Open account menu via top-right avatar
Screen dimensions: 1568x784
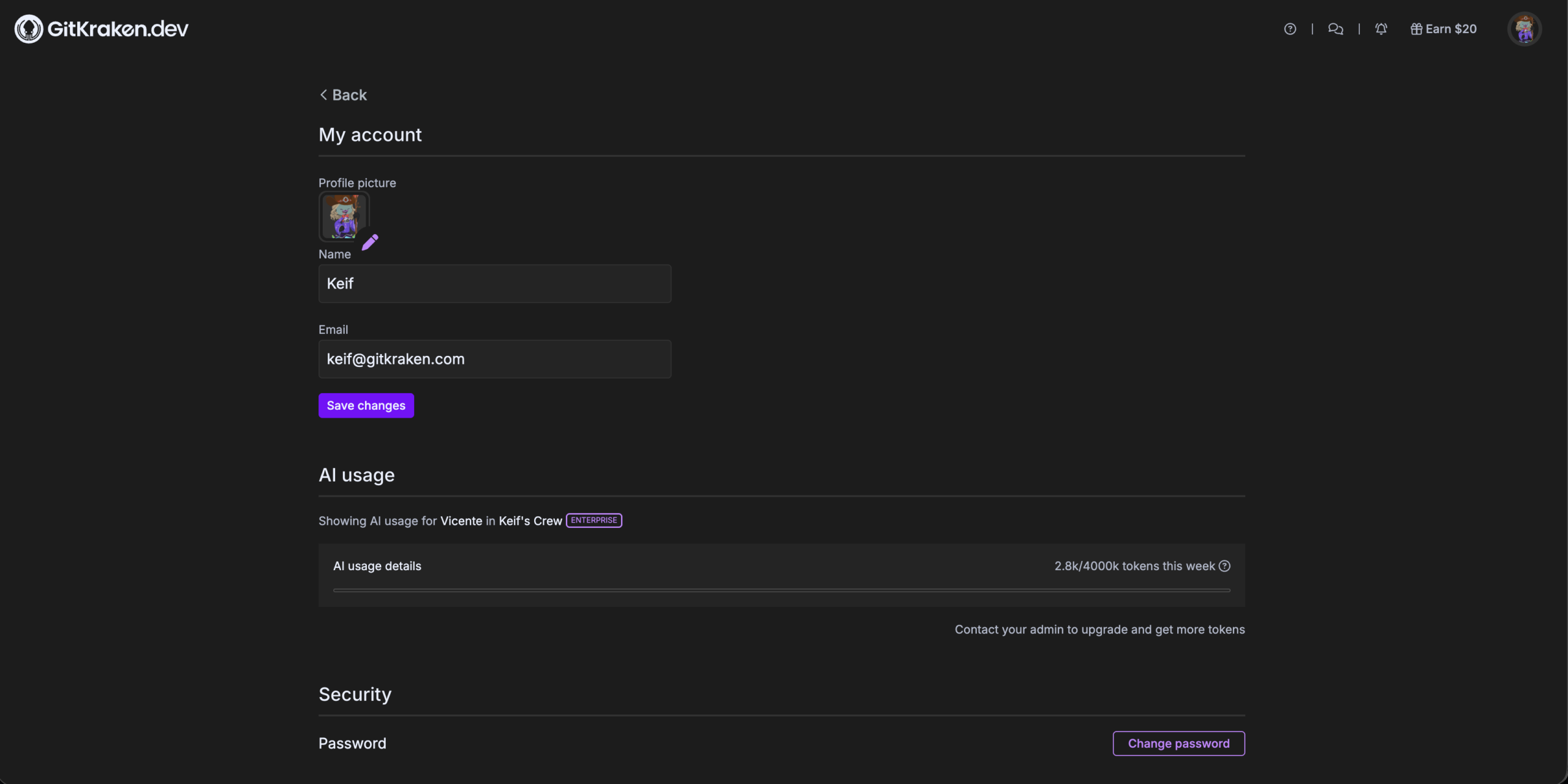tap(1525, 28)
